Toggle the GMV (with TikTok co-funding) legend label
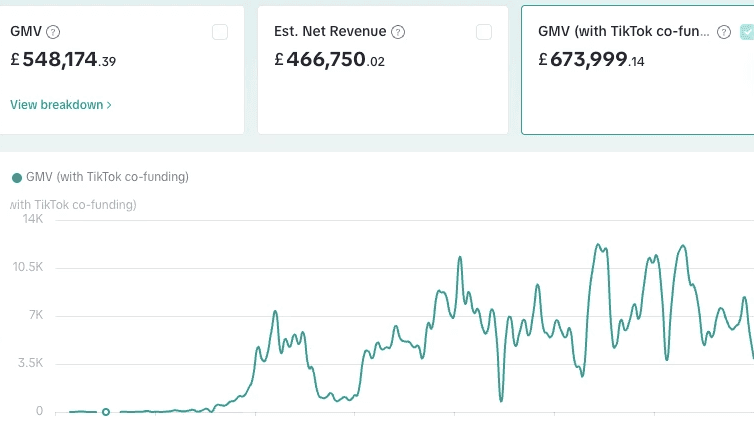Image resolution: width=754 pixels, height=421 pixels. click(107, 177)
